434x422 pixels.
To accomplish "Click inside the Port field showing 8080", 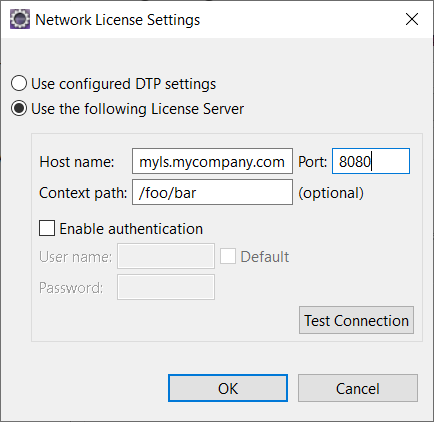I will 371,161.
